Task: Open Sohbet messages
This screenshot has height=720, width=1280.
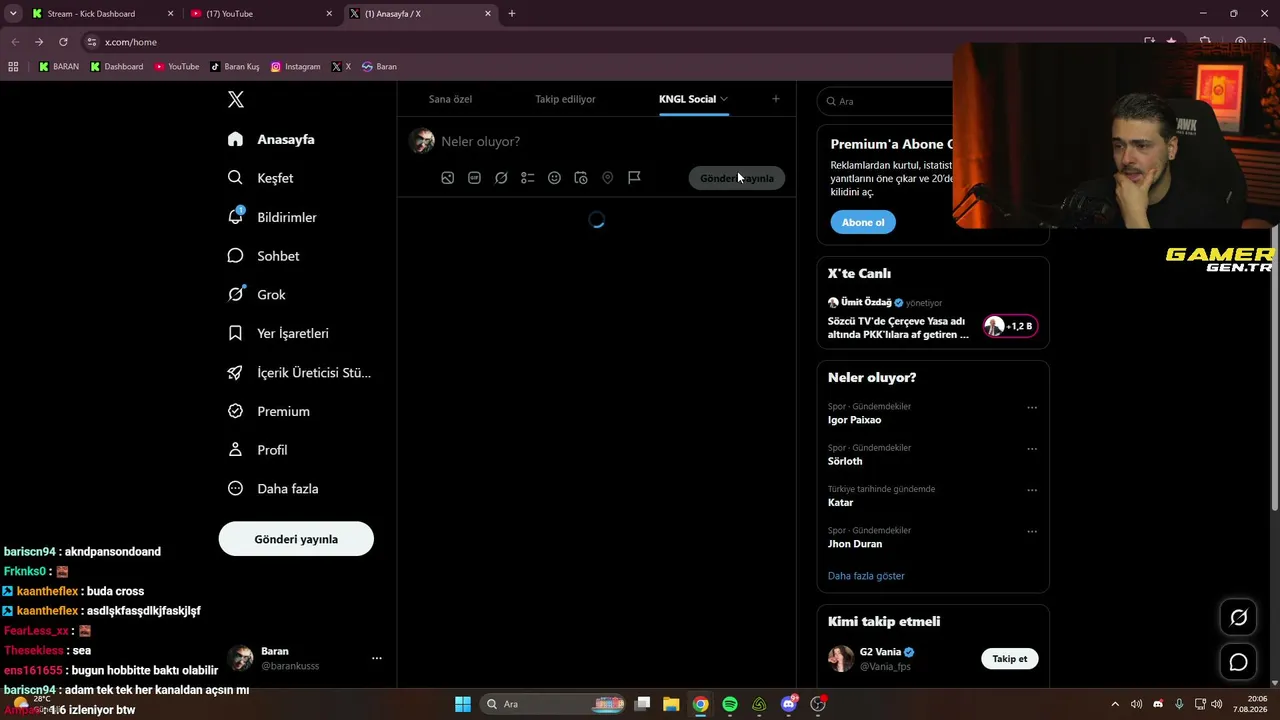Action: [x=263, y=256]
